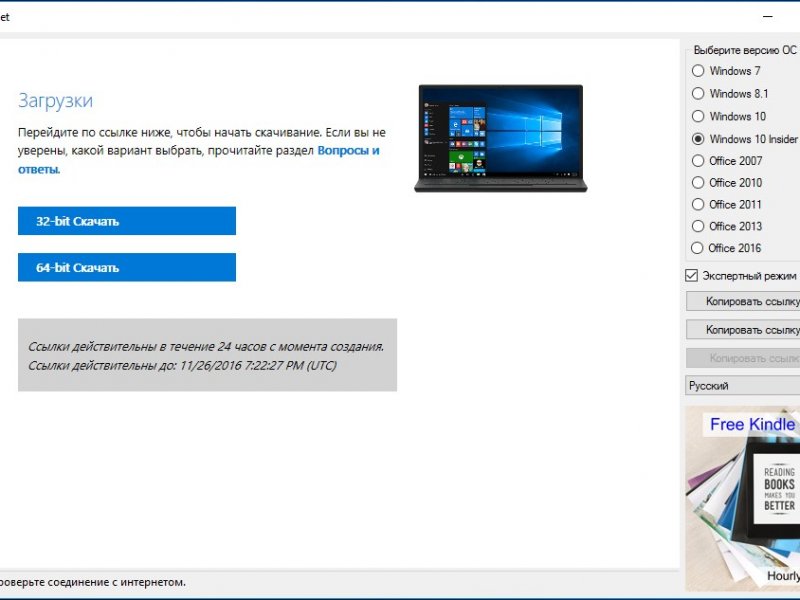The height and width of the screenshot is (600, 800).
Task: Select the Office 2013 radio button
Action: tap(697, 226)
